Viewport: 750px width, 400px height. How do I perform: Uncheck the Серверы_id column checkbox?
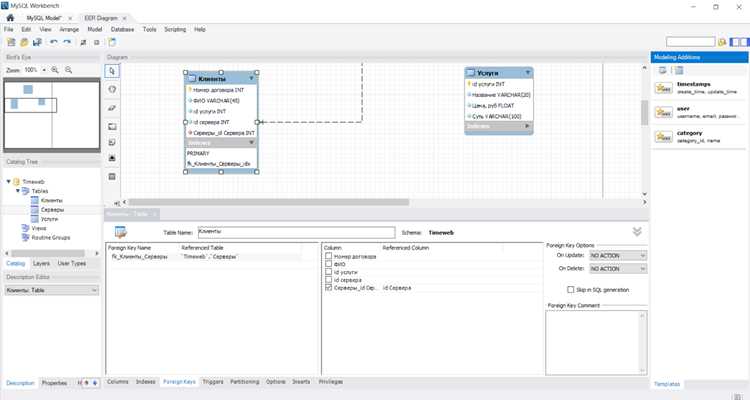pos(329,288)
